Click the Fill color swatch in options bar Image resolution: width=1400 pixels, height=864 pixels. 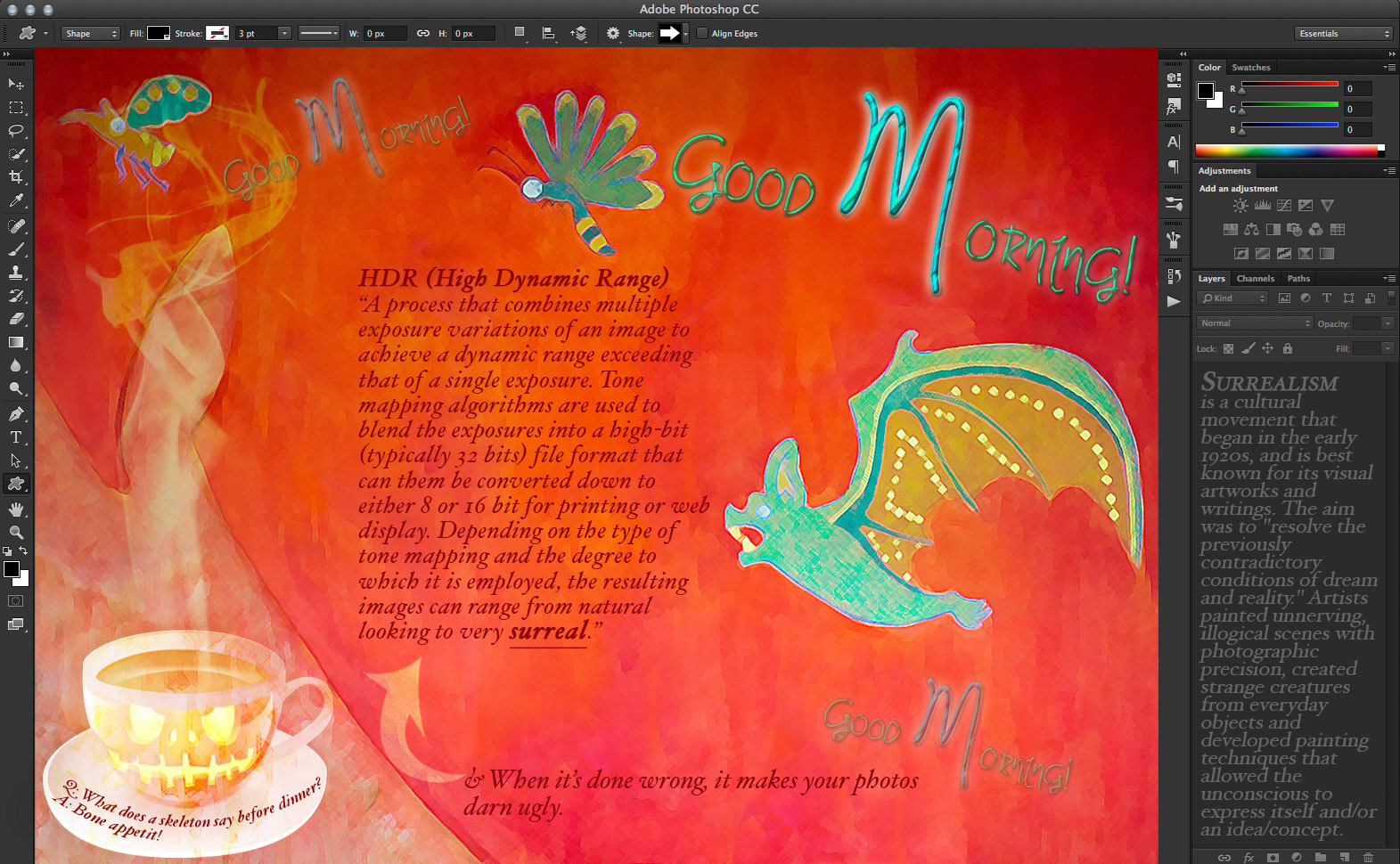coord(159,34)
